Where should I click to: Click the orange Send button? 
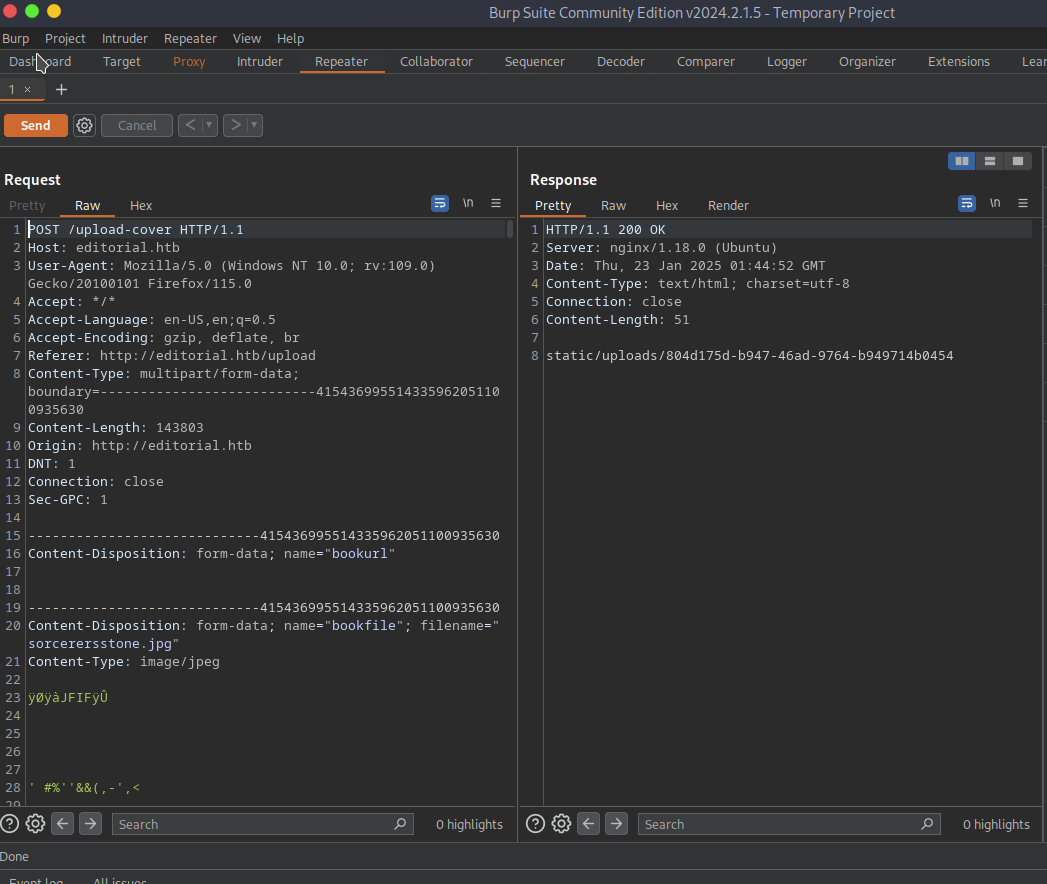[x=35, y=125]
